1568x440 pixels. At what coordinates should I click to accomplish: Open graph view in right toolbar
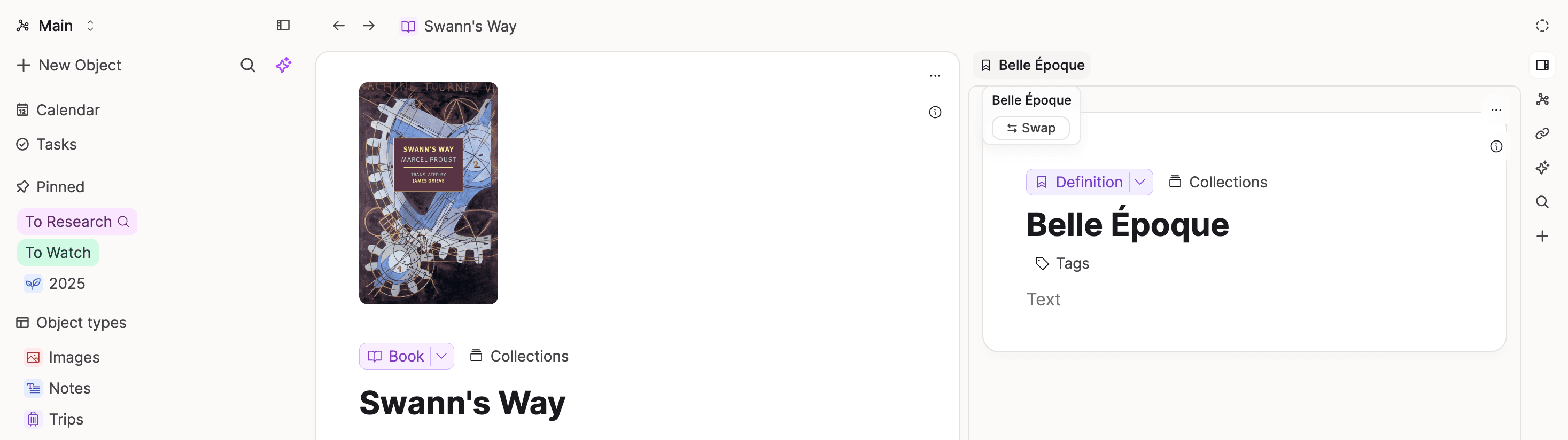coord(1542,99)
